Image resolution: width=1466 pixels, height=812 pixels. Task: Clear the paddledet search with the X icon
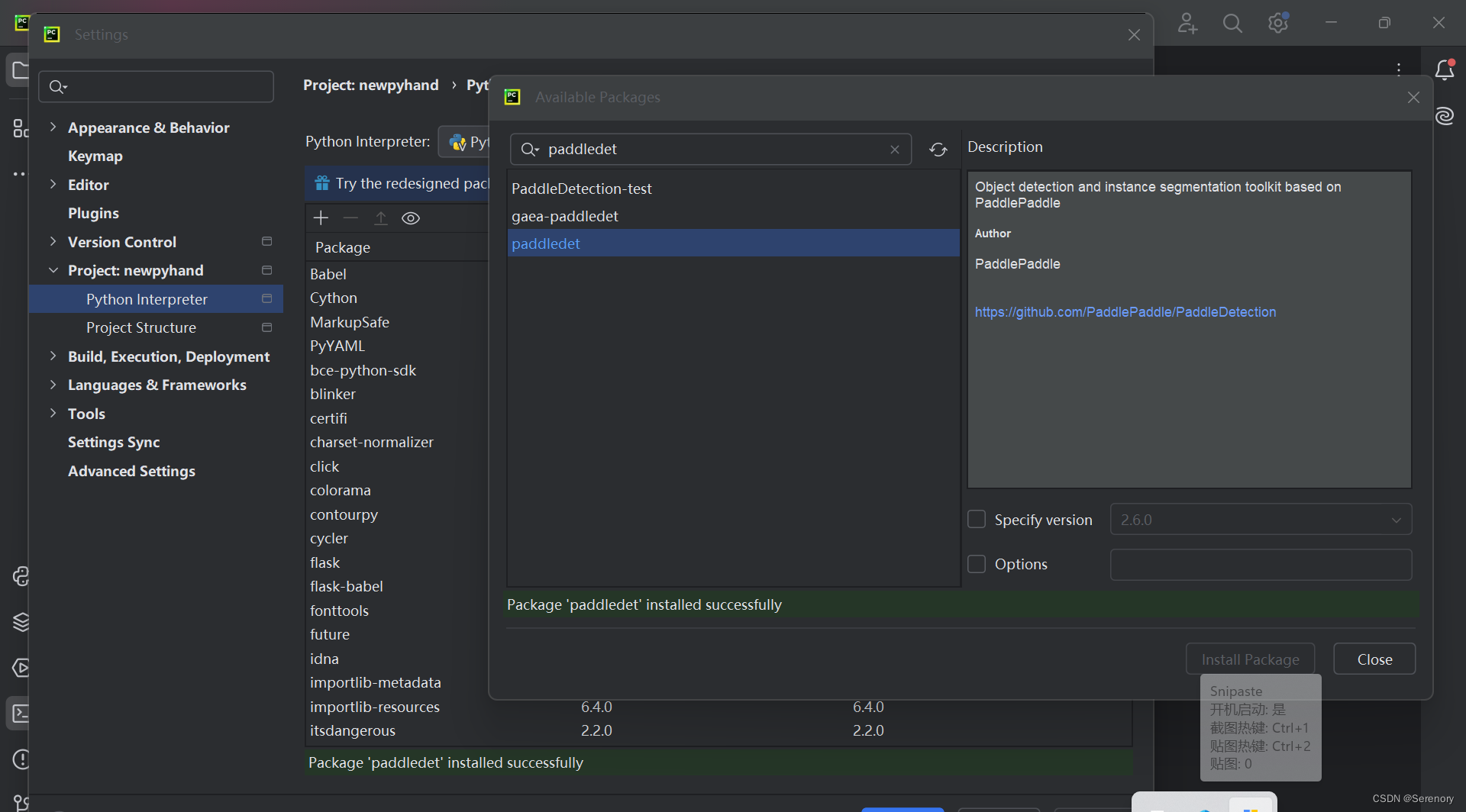(894, 149)
